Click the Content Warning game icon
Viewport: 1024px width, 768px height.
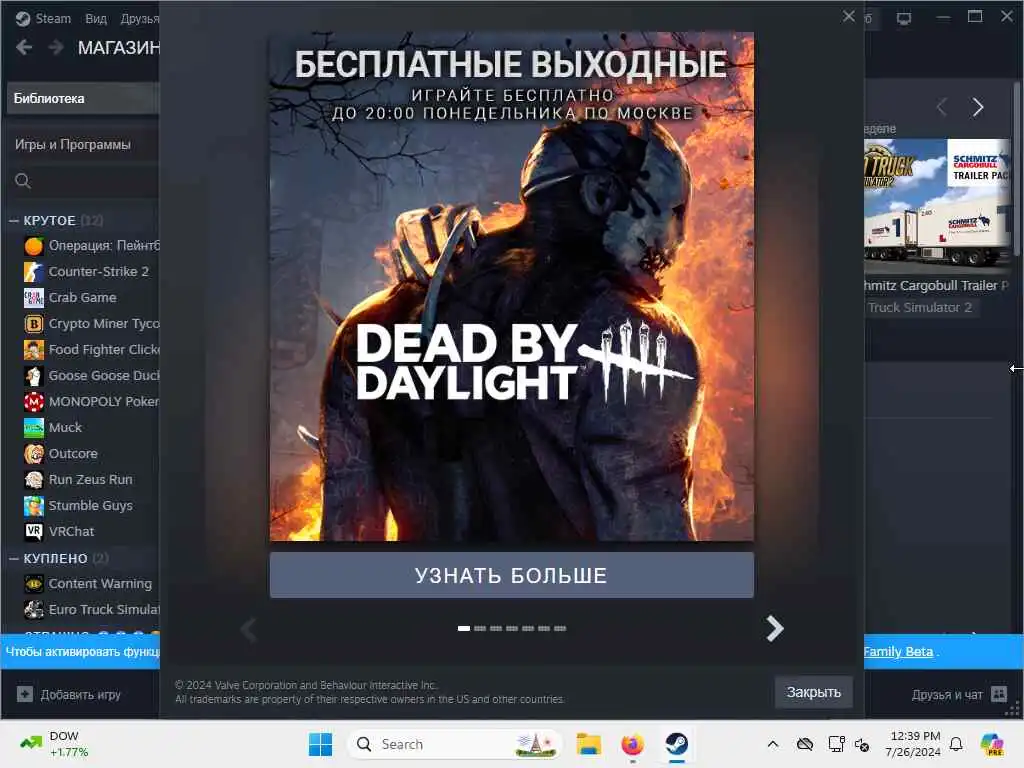[x=34, y=583]
